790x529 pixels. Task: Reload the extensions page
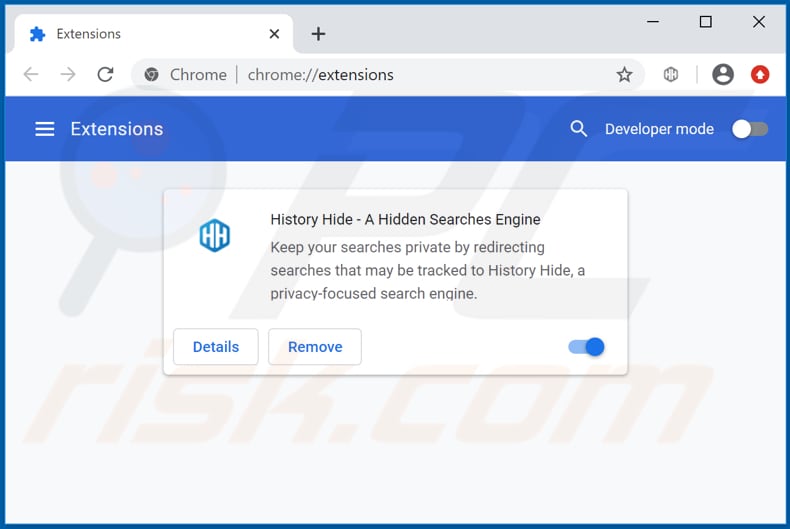point(105,75)
